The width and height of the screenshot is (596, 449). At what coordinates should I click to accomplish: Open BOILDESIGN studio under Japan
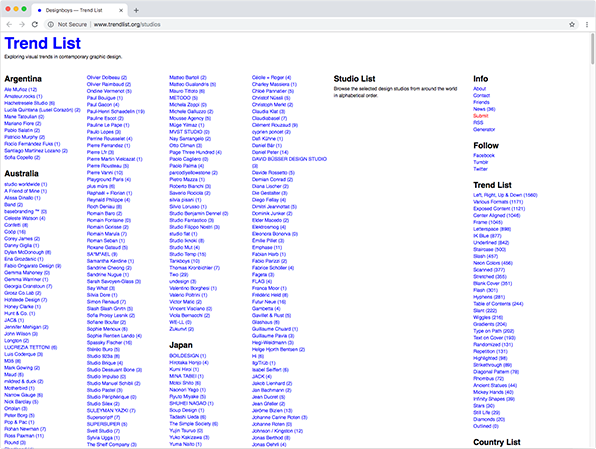pyautogui.click(x=188, y=356)
